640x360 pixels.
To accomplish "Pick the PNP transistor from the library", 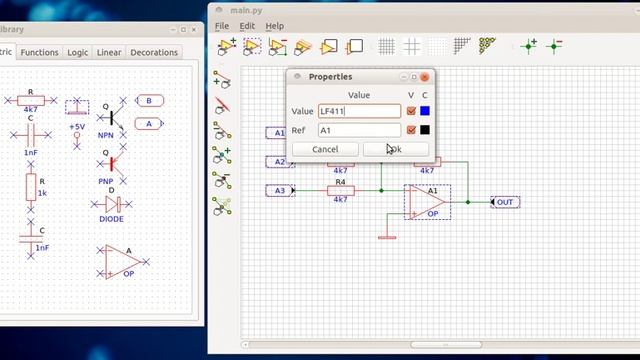I will 111,164.
